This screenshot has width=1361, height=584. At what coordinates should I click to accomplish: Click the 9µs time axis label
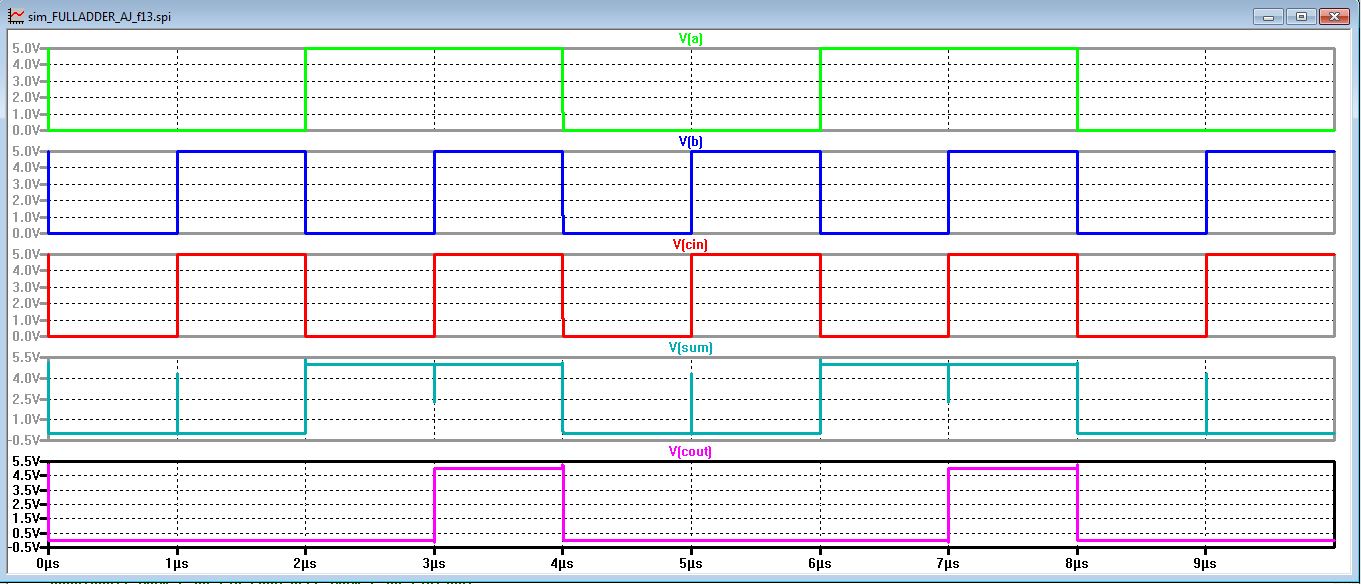tap(1203, 563)
